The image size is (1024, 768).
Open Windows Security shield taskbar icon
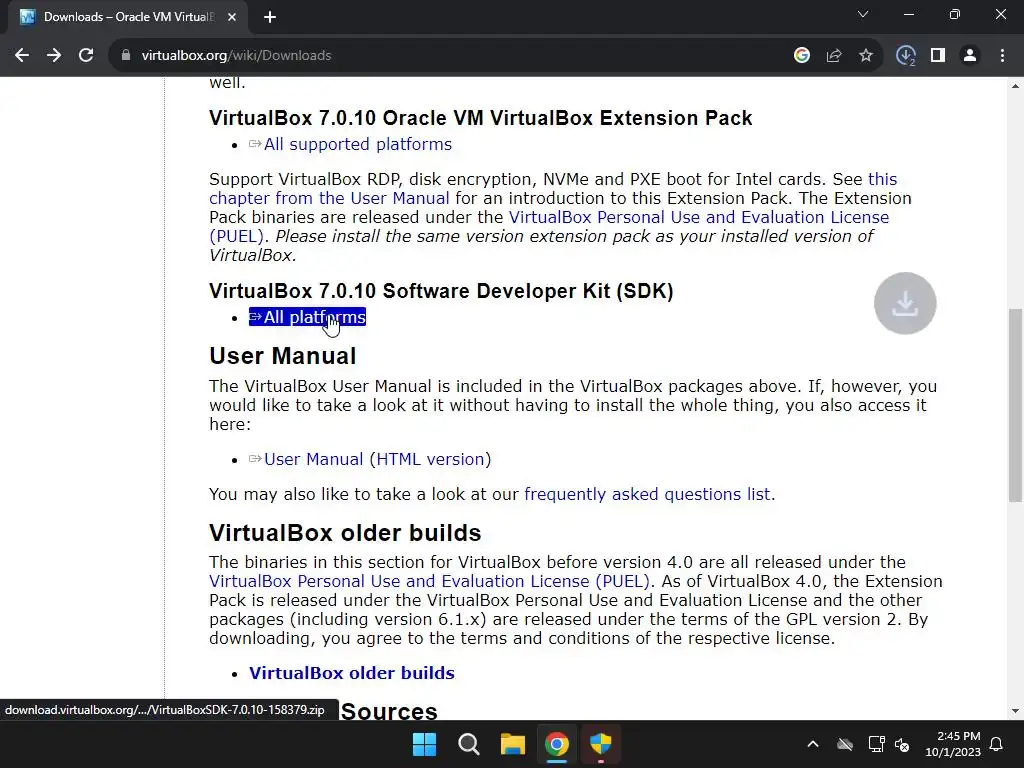(x=600, y=744)
